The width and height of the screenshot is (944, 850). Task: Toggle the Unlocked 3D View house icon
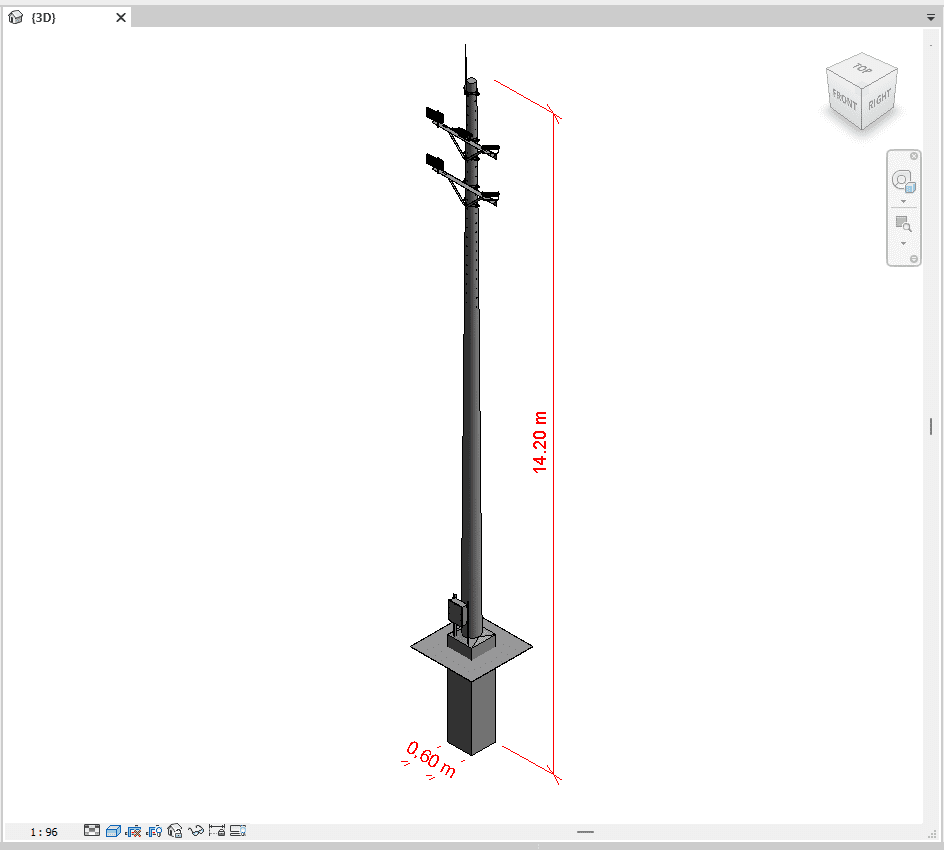click(x=175, y=830)
